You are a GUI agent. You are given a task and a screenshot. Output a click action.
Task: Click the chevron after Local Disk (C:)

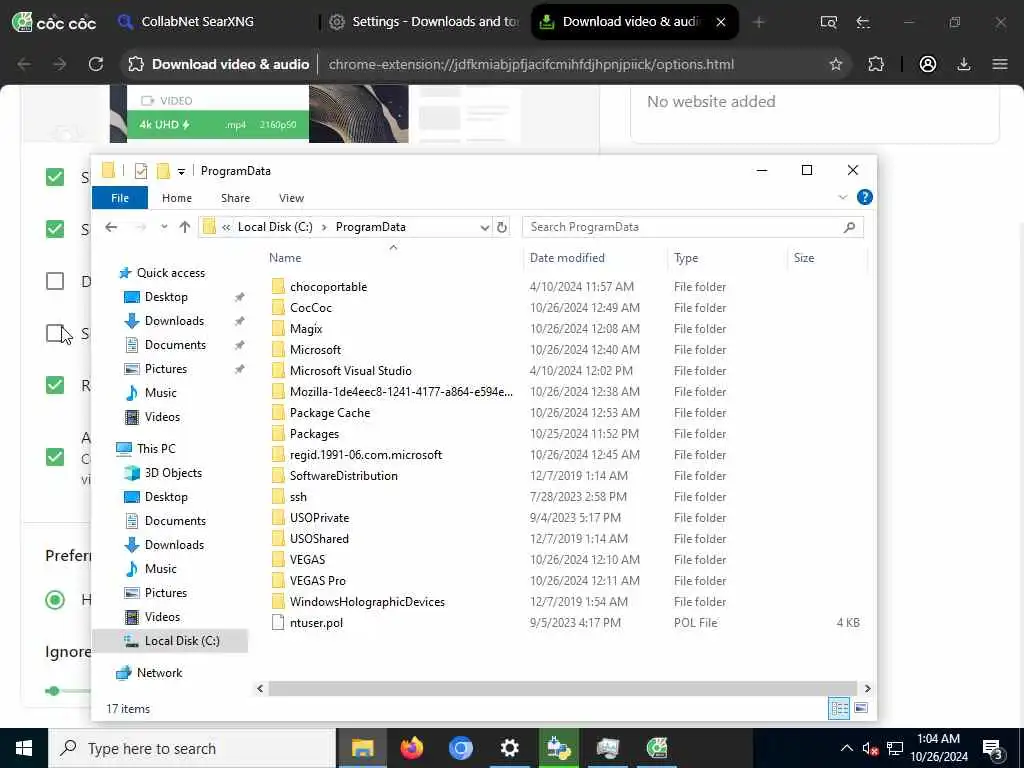(324, 227)
